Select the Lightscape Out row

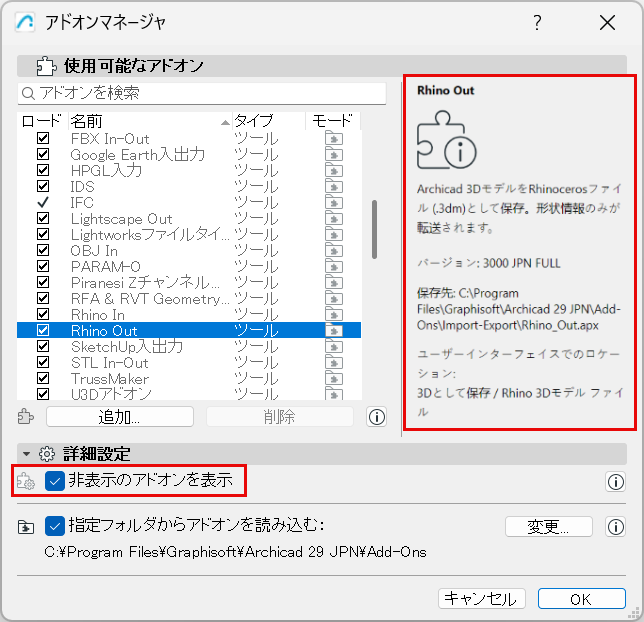point(189,219)
